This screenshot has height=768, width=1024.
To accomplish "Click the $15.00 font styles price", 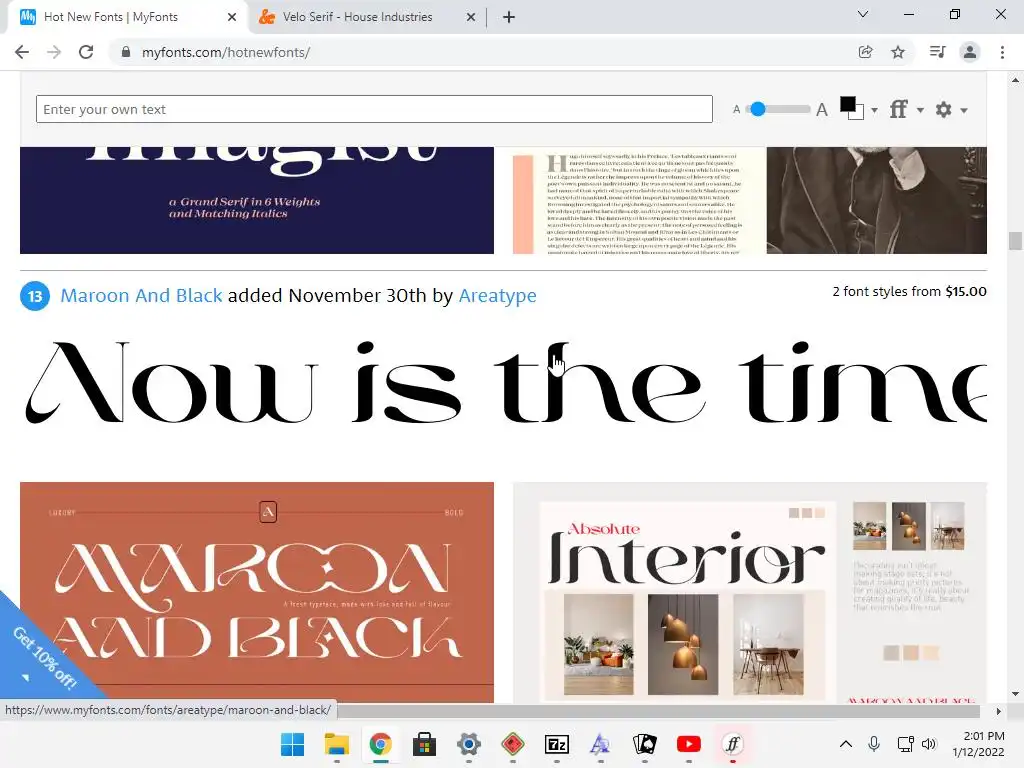I will pyautogui.click(x=966, y=291).
